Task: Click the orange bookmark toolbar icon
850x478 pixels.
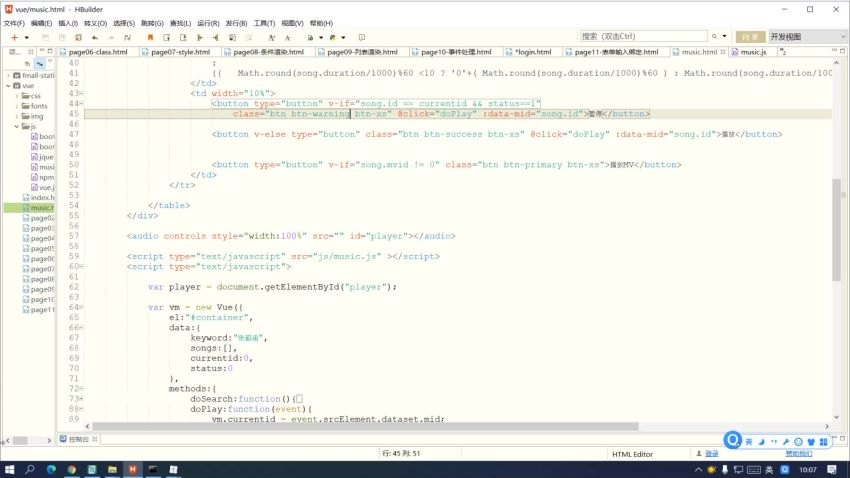Action: pos(150,37)
